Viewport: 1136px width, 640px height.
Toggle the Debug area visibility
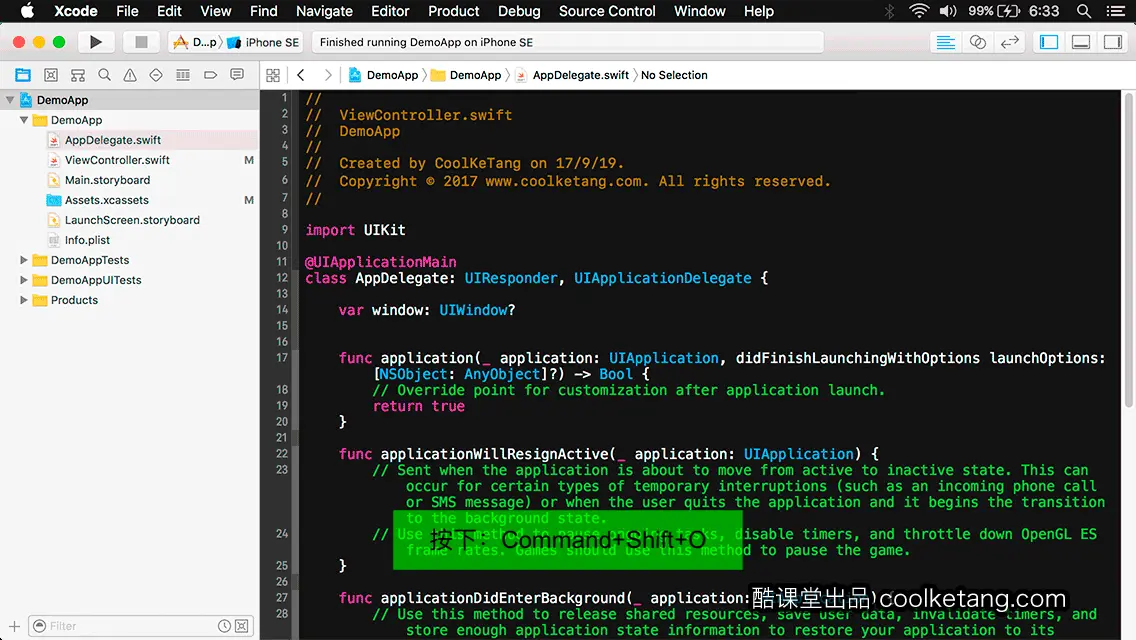click(x=1081, y=42)
